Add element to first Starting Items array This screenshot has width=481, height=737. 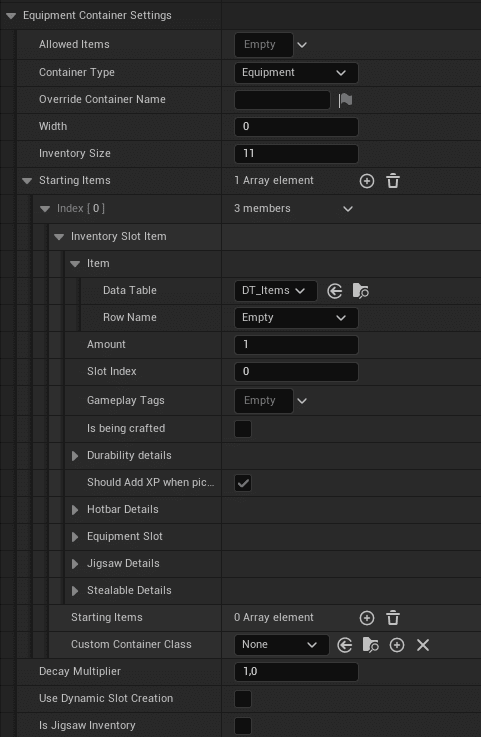(367, 181)
